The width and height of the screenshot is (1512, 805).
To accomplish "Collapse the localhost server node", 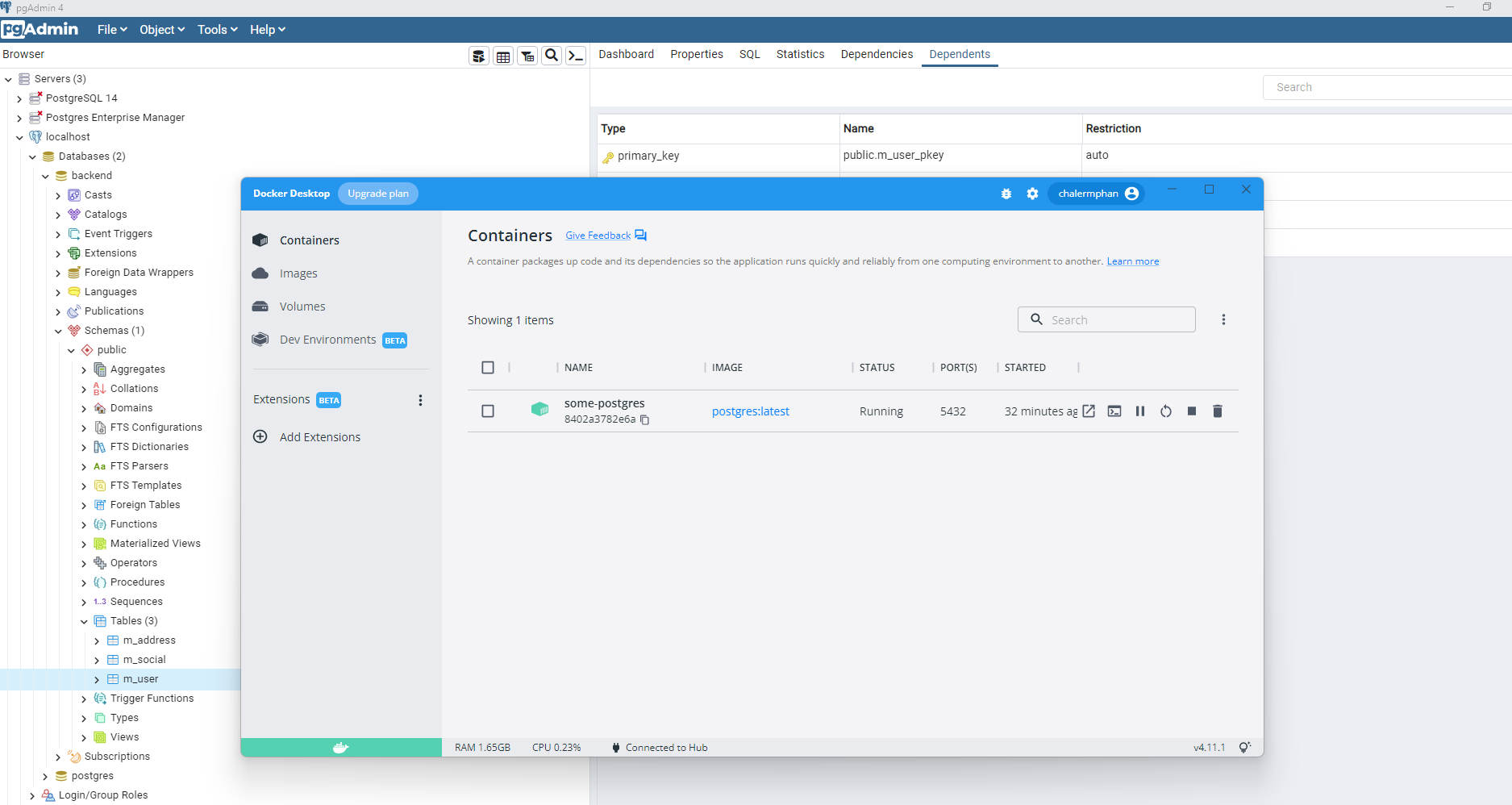I will (19, 137).
